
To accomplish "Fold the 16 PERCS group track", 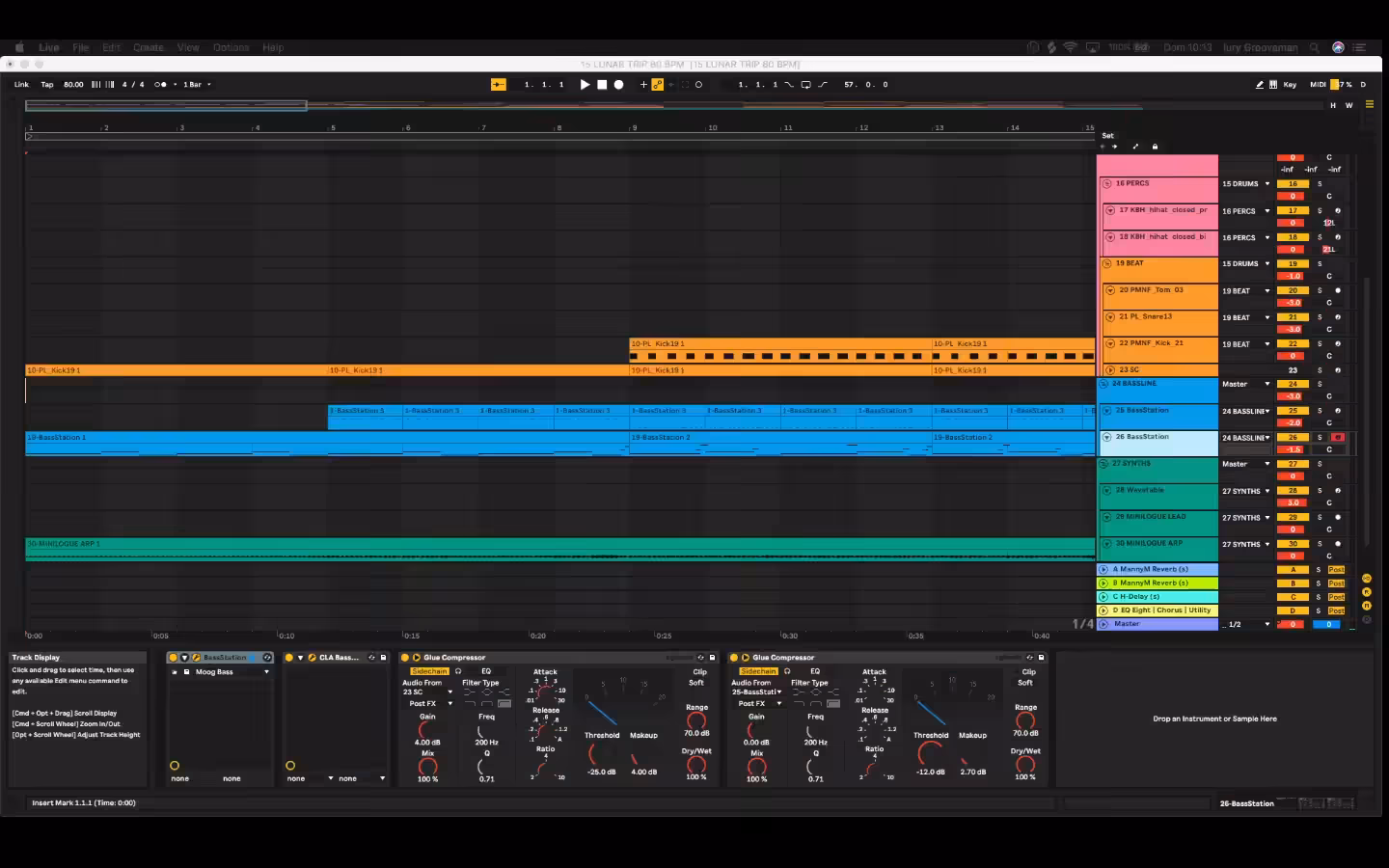I will point(1107,183).
